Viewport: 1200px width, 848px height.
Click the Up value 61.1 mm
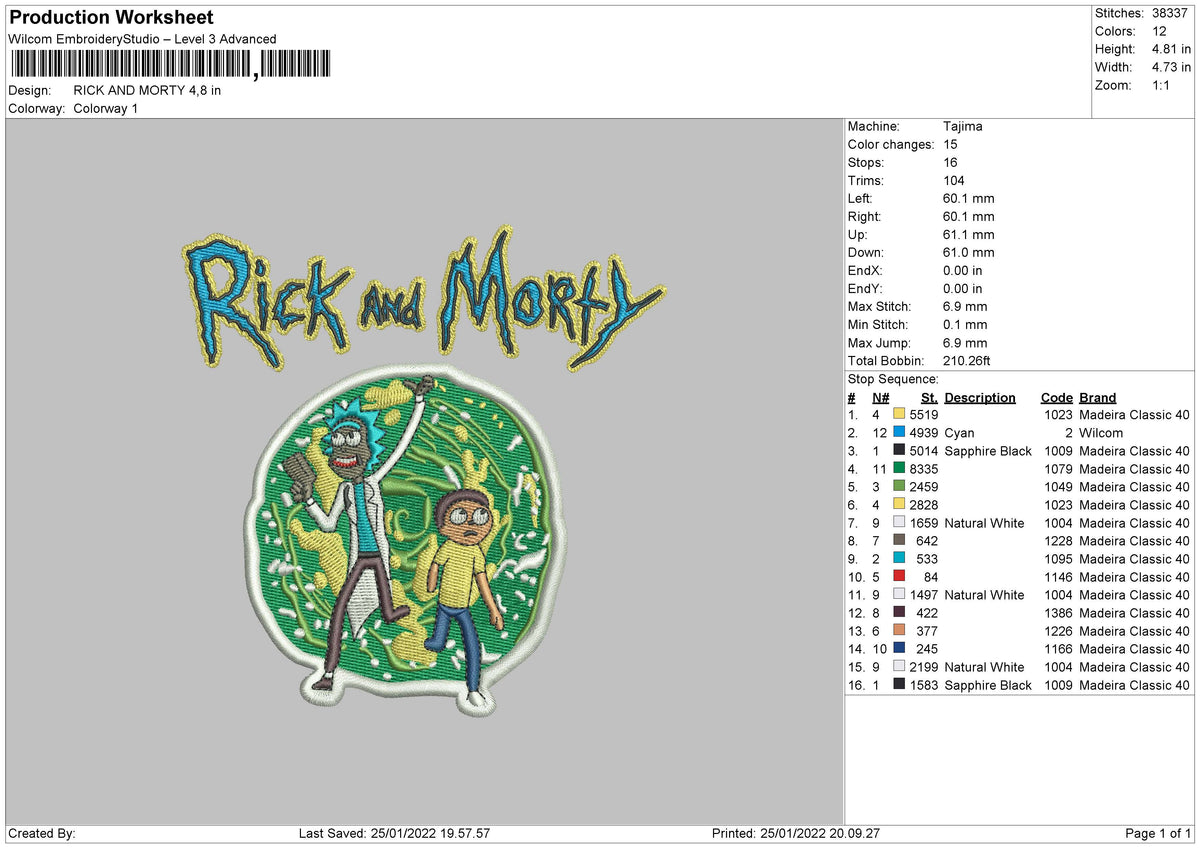[969, 234]
